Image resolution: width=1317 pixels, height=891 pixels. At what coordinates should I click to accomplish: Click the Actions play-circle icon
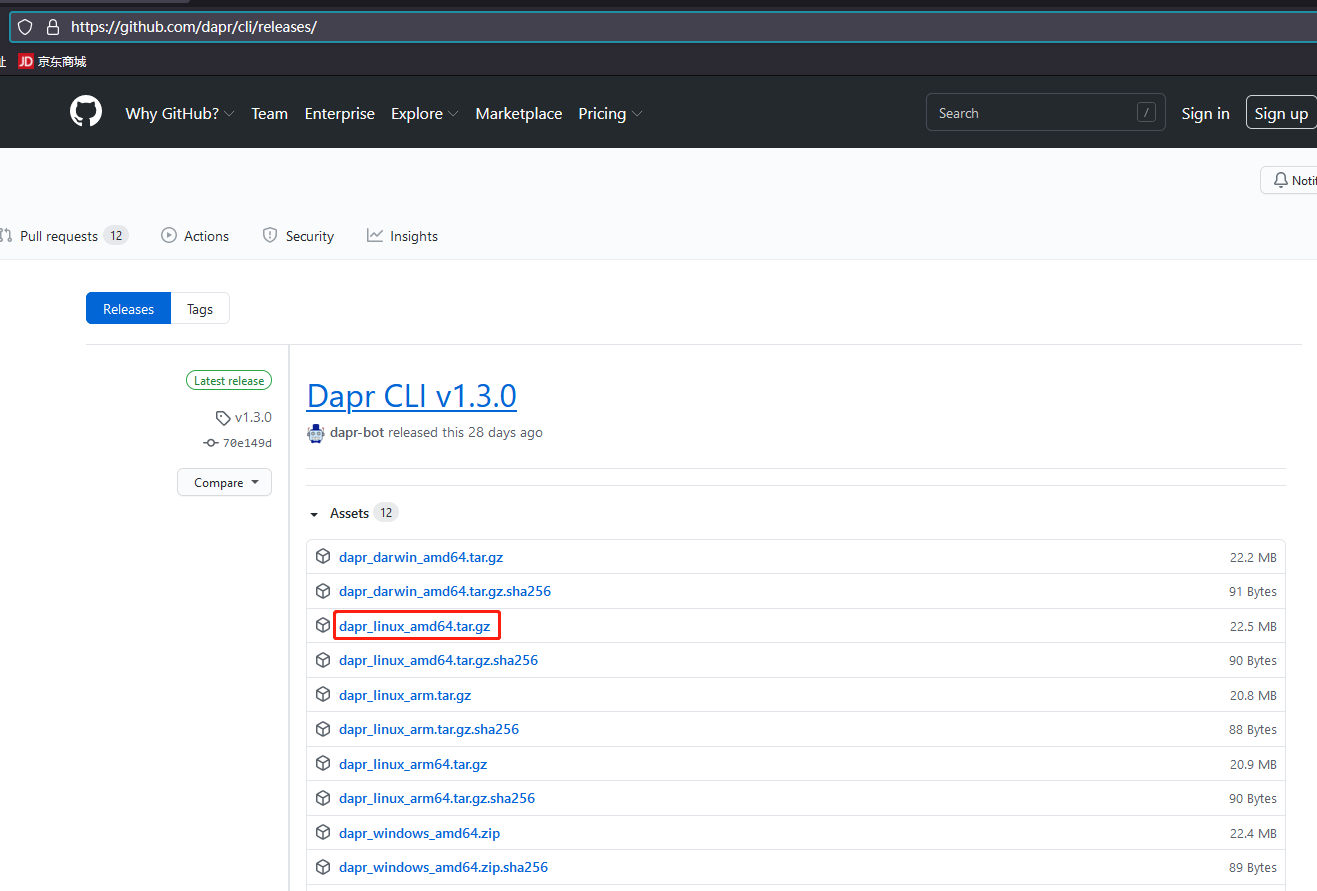169,235
